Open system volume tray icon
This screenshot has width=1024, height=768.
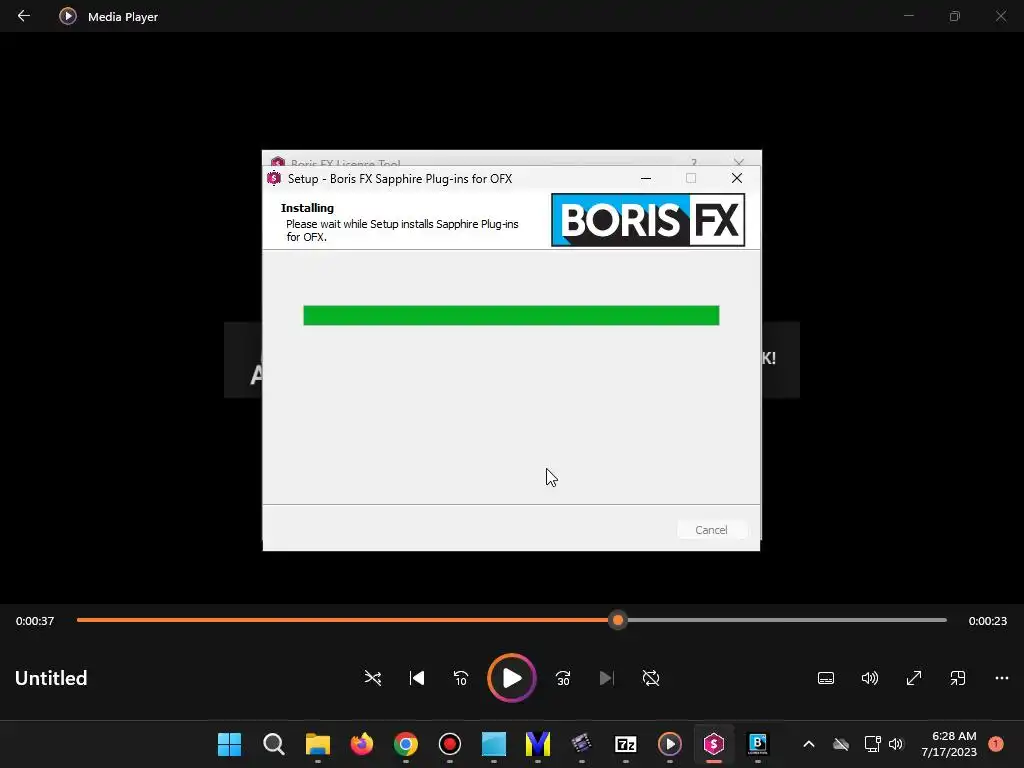click(896, 744)
